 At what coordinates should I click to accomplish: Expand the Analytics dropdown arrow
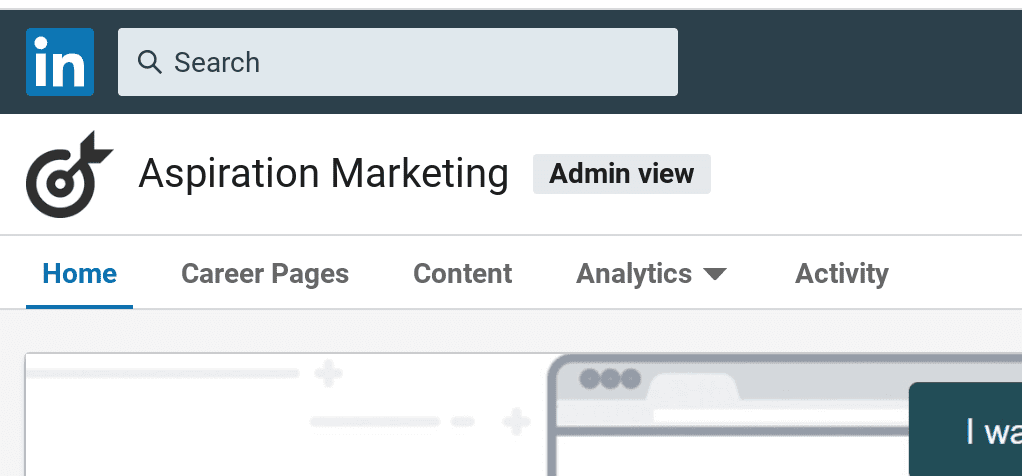click(x=715, y=275)
